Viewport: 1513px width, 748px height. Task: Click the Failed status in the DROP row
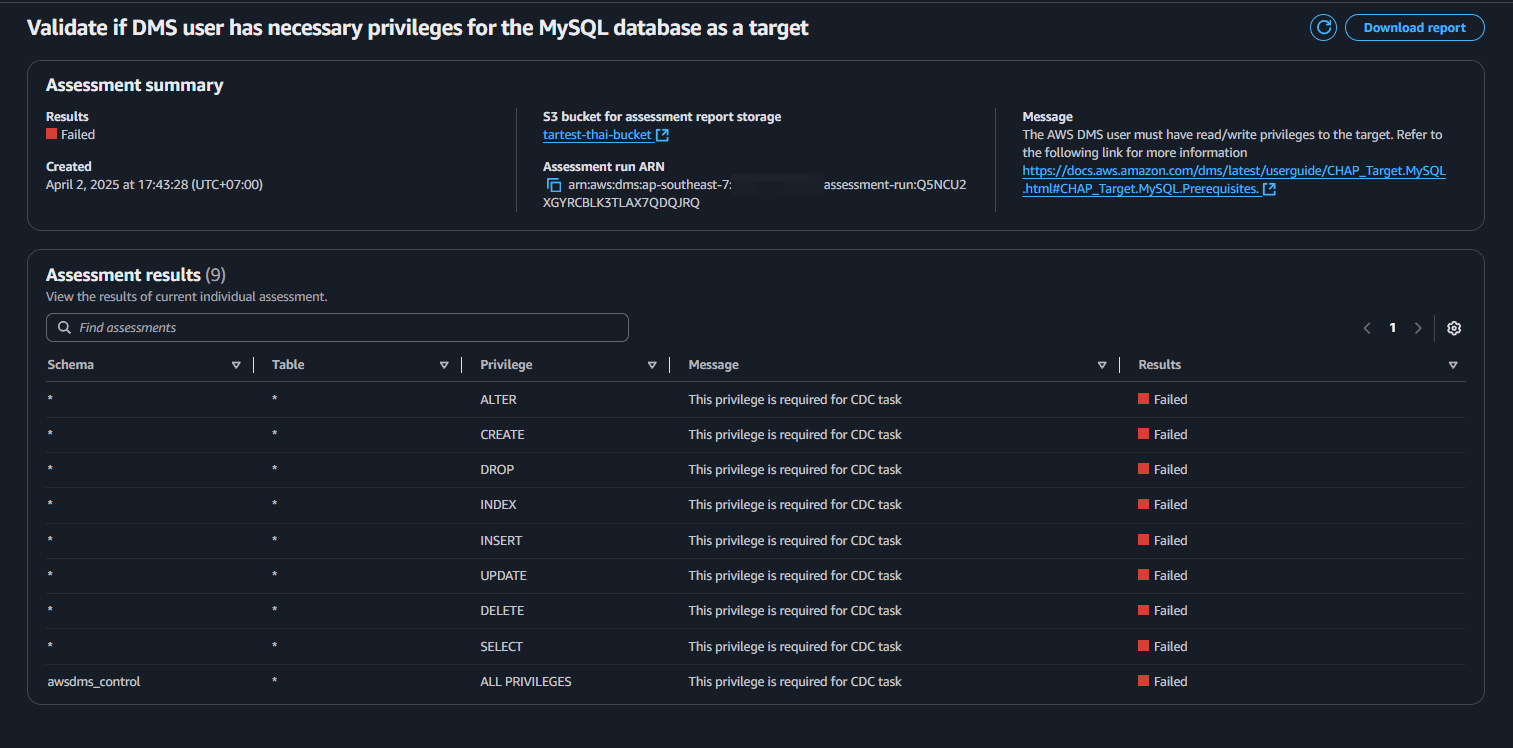click(1163, 470)
